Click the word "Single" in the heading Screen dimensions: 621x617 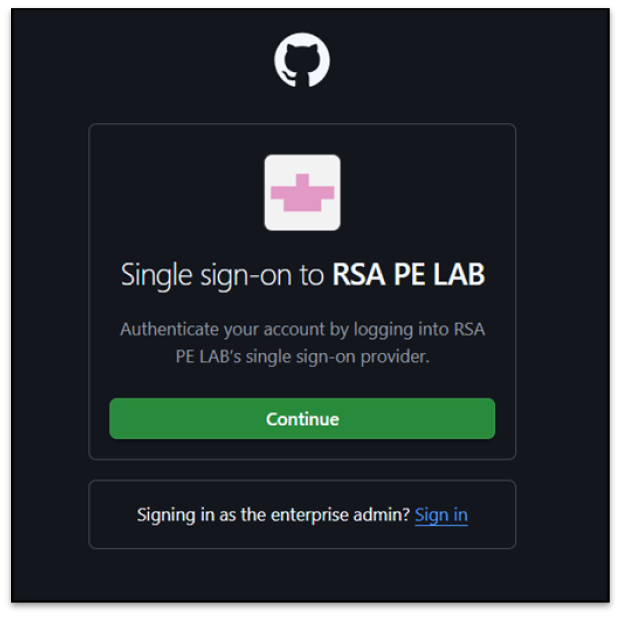coord(152,275)
